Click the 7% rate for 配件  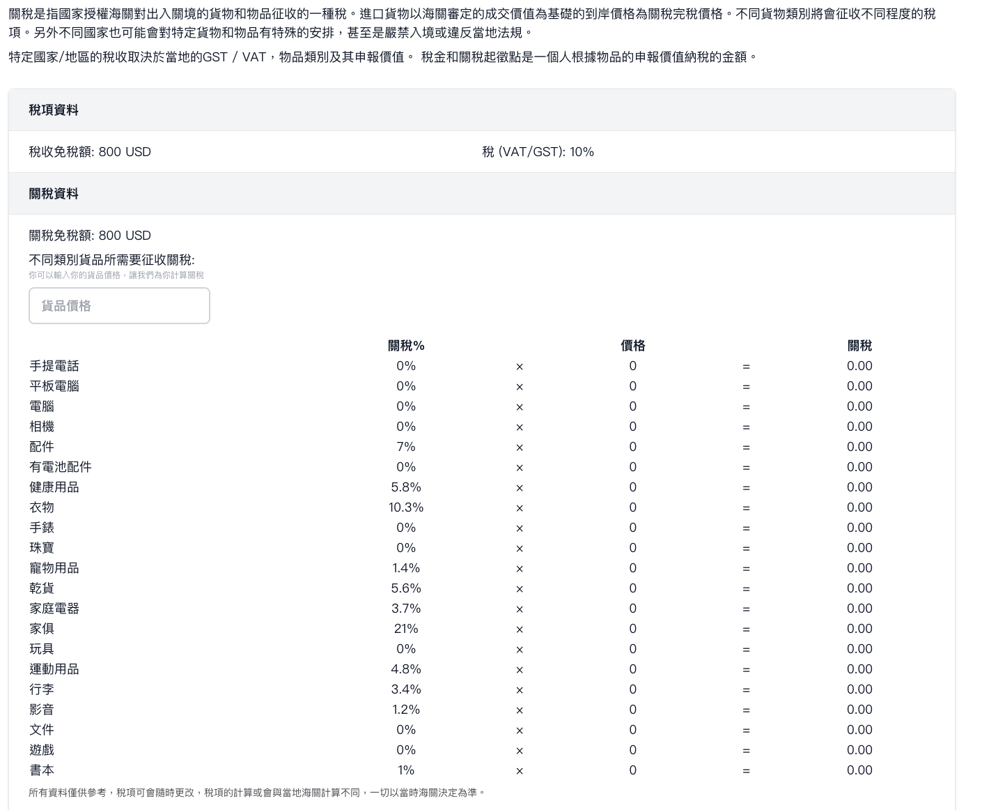pyautogui.click(x=406, y=447)
